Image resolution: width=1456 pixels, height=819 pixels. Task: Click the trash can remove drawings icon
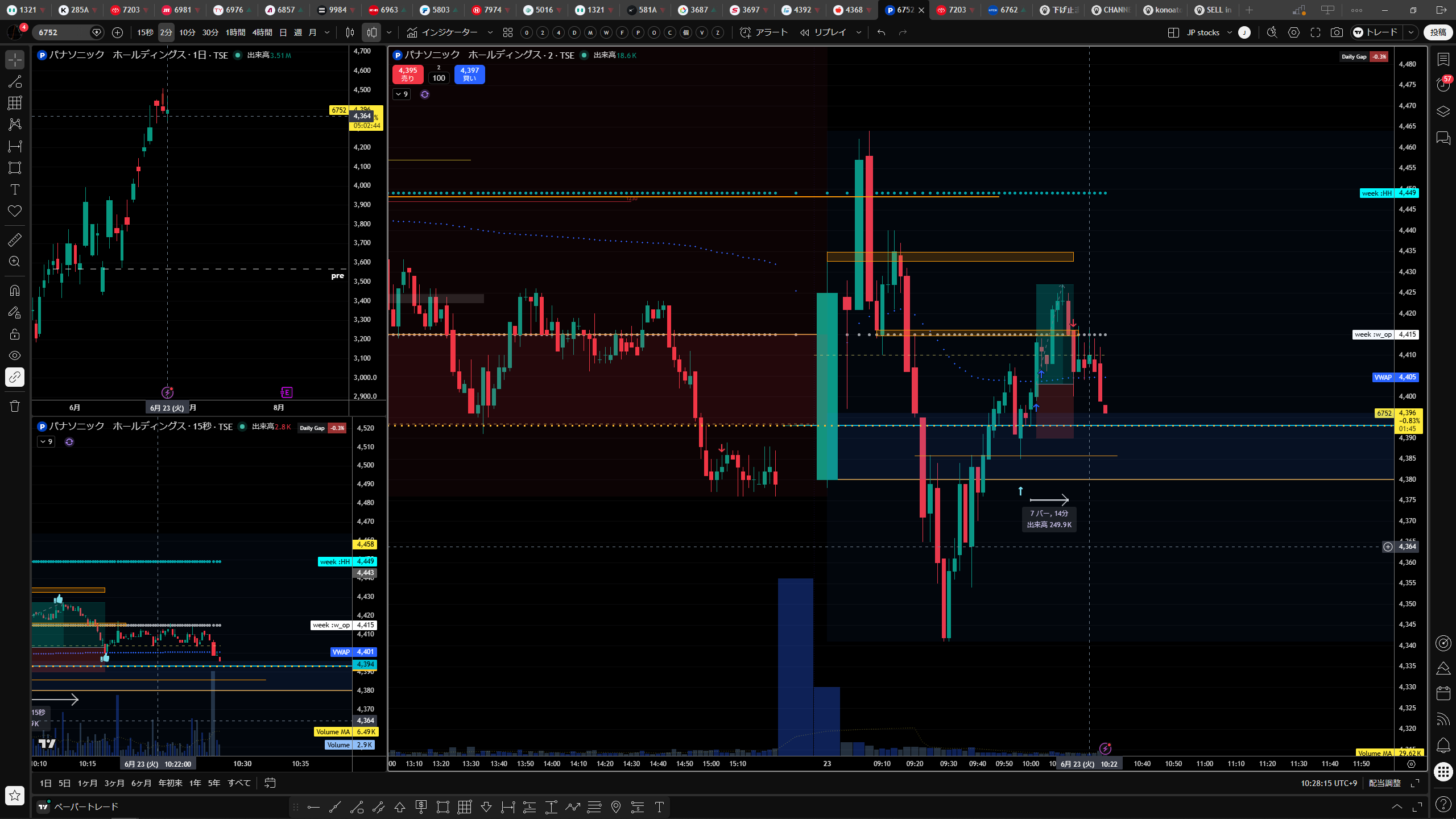pos(15,406)
